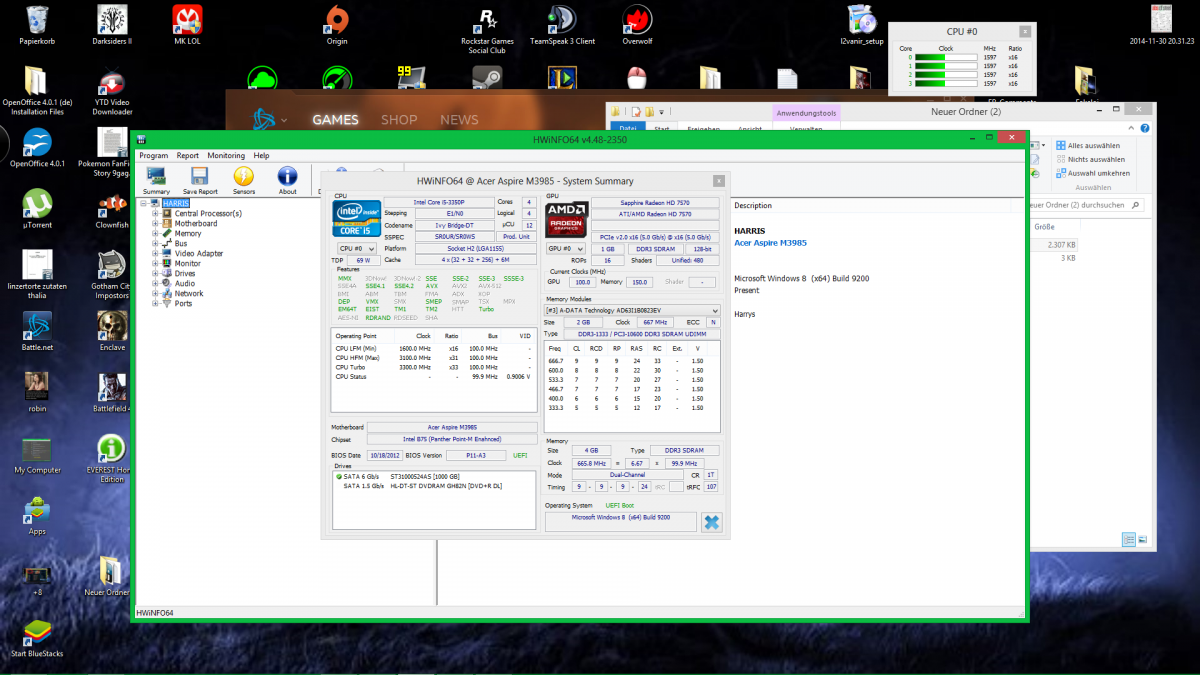
Task: Click the Intel Core i5 logo
Action: click(x=356, y=220)
